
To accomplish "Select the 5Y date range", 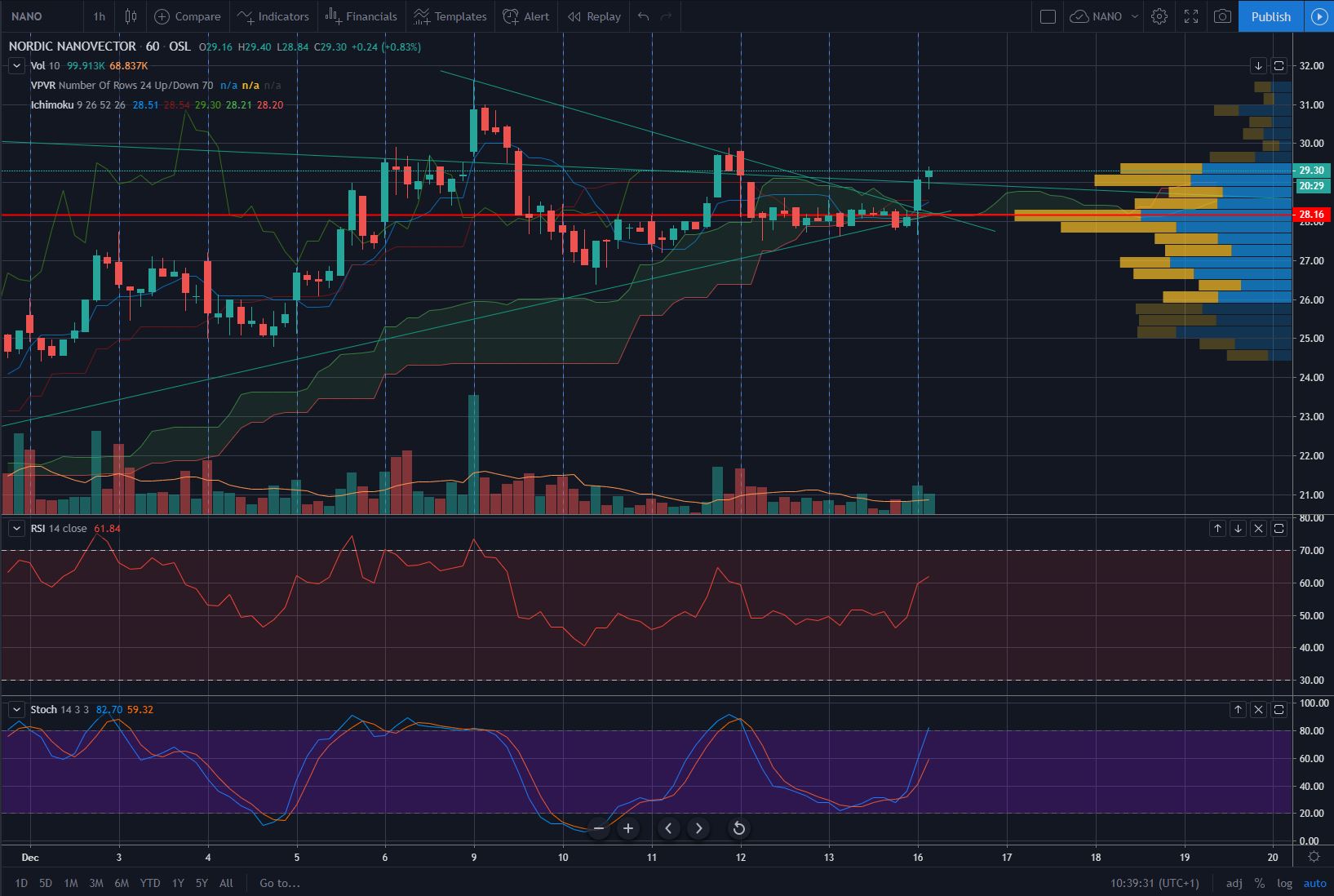I will tap(202, 883).
